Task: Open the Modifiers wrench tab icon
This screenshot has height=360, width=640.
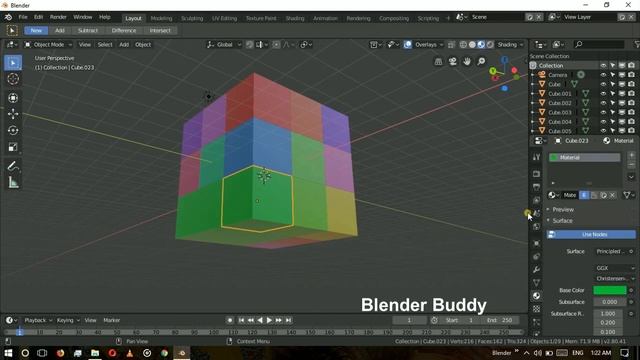Action: (x=537, y=269)
